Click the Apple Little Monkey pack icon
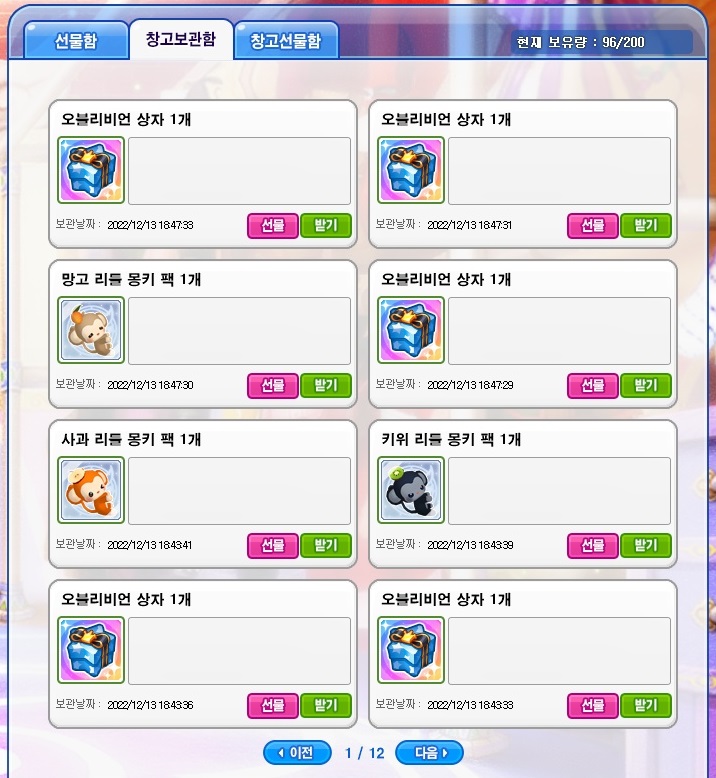This screenshot has width=716, height=778. click(x=91, y=490)
